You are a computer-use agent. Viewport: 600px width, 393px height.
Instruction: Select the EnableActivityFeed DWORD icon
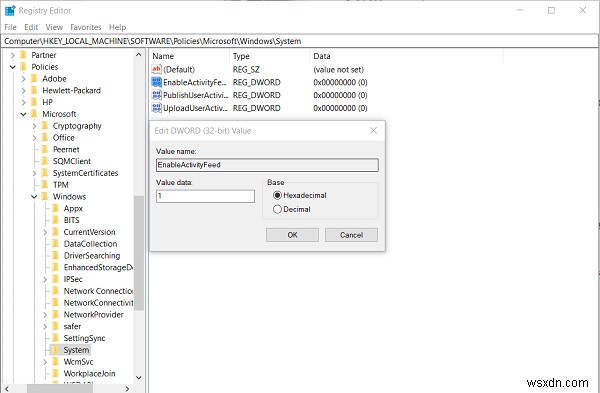157,82
